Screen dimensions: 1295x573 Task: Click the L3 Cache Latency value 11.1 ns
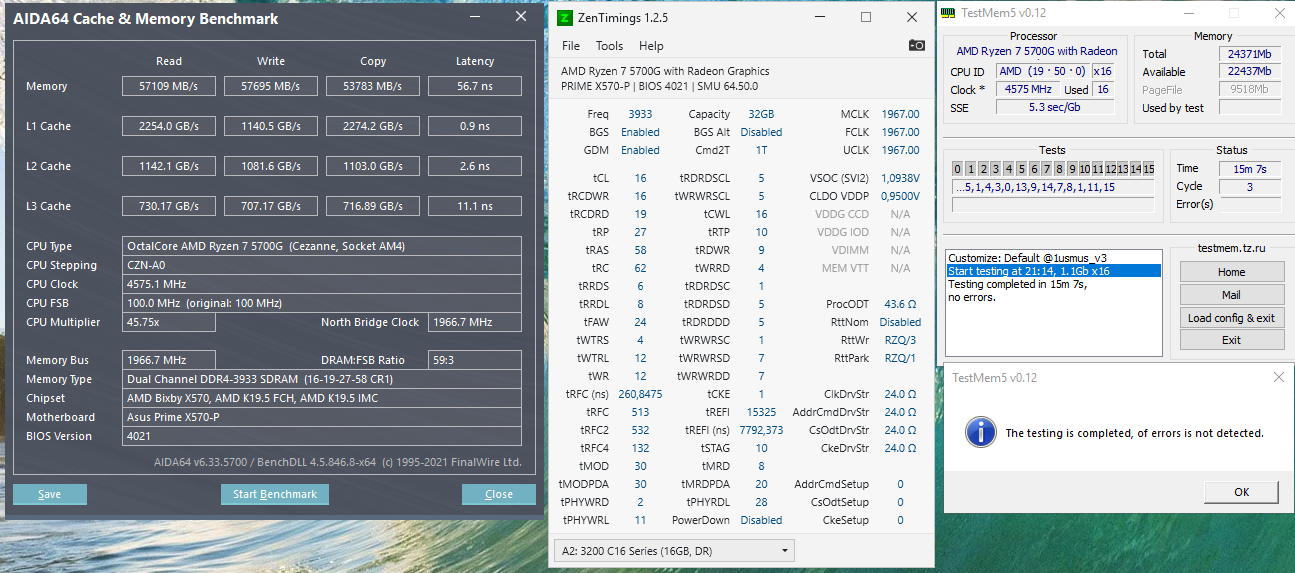[x=475, y=206]
